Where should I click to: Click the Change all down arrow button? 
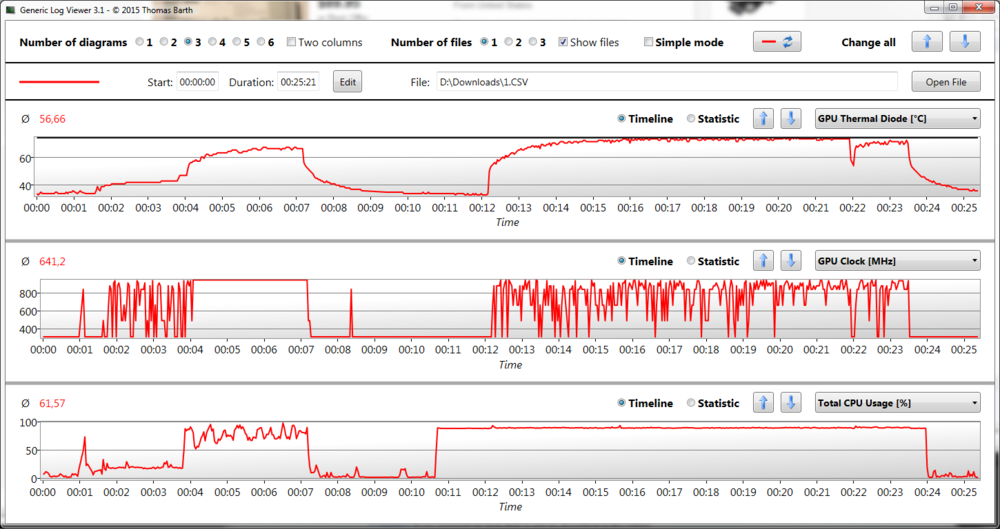click(964, 42)
